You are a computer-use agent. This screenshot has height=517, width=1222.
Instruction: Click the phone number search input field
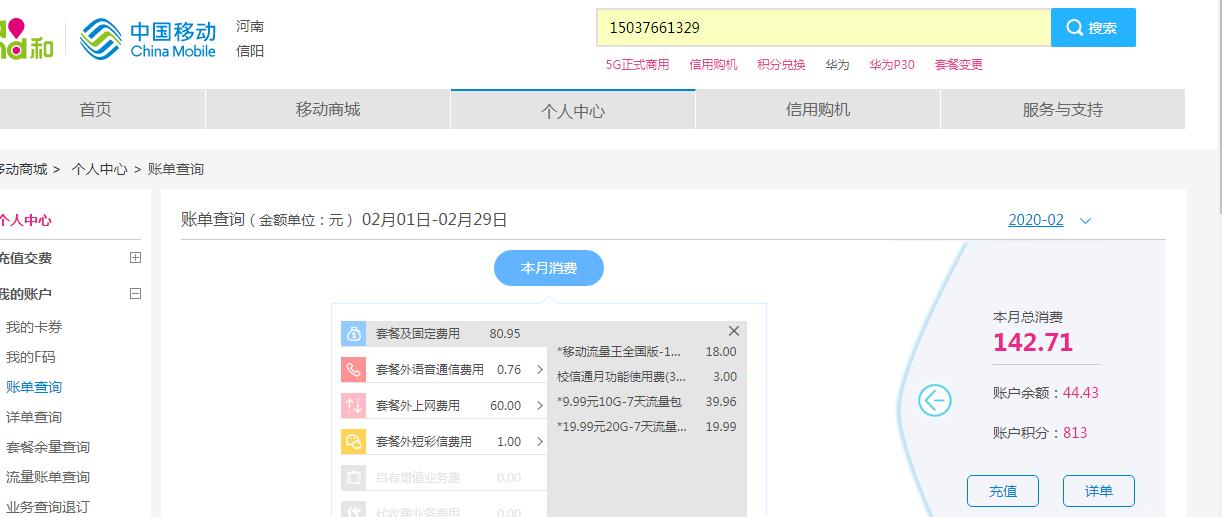tap(822, 28)
